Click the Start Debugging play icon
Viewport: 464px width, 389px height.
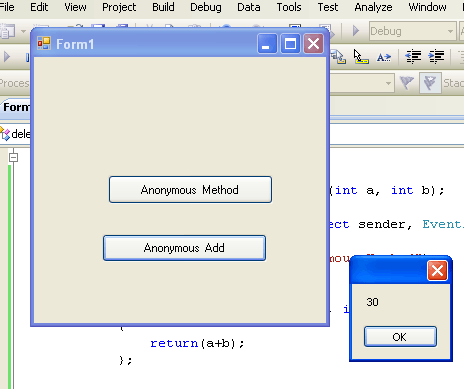[356, 31]
